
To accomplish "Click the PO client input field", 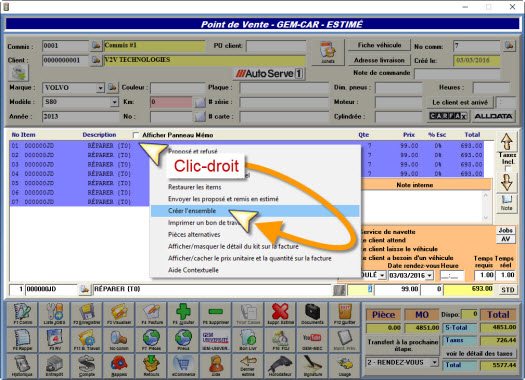I will [276, 46].
